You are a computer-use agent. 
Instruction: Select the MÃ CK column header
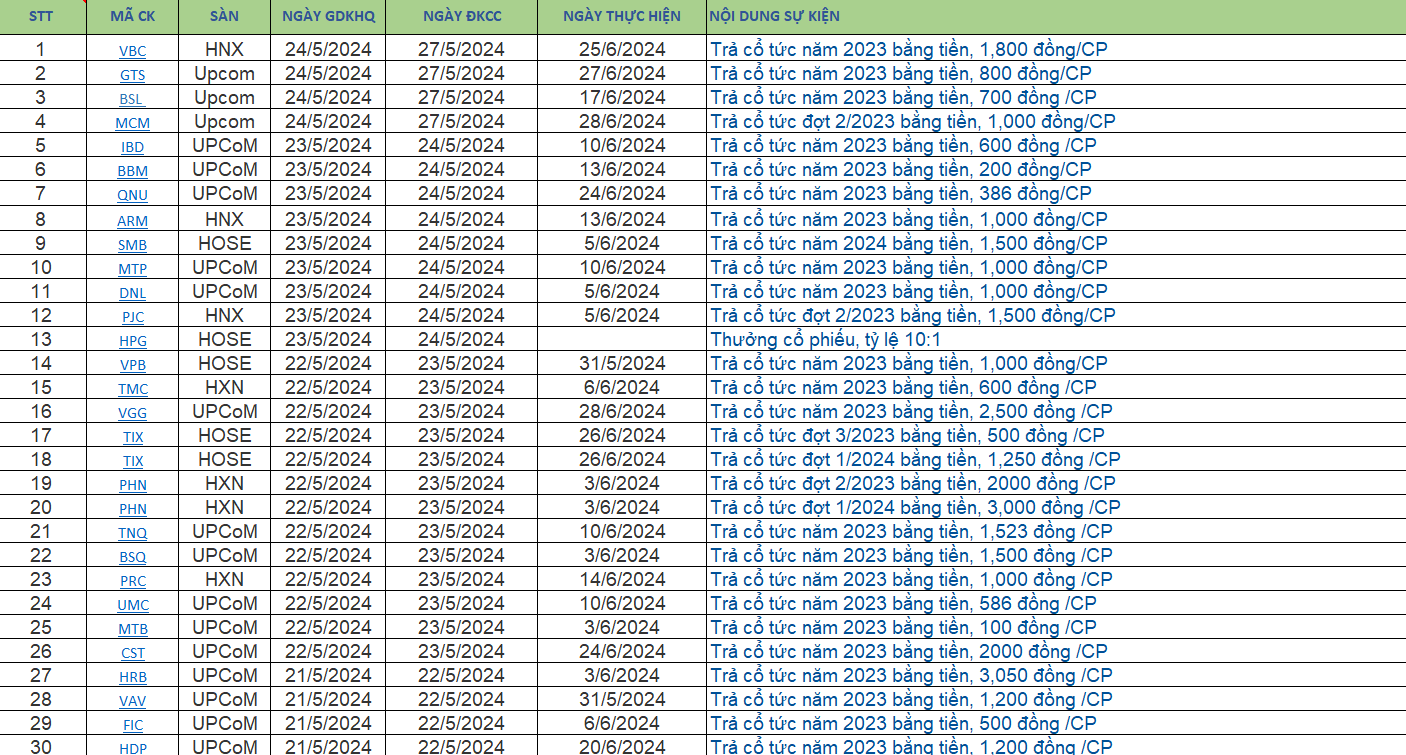pyautogui.click(x=132, y=16)
